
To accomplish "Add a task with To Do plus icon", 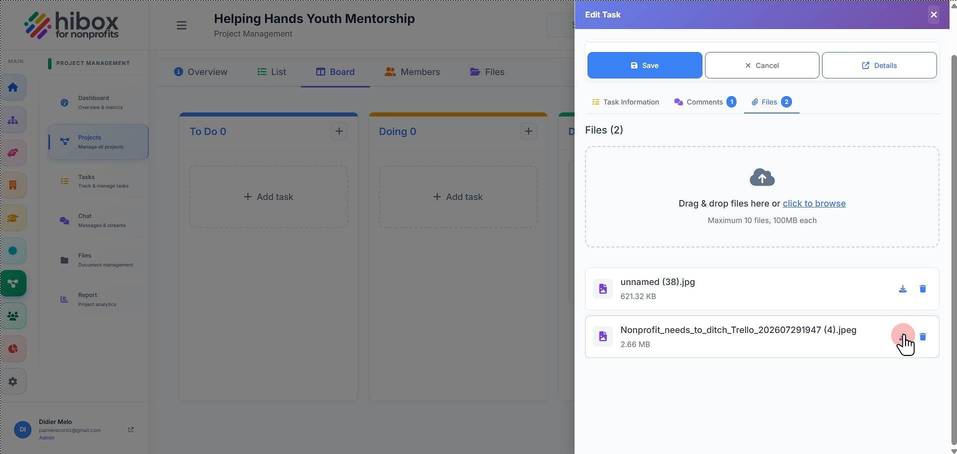I will pyautogui.click(x=339, y=131).
